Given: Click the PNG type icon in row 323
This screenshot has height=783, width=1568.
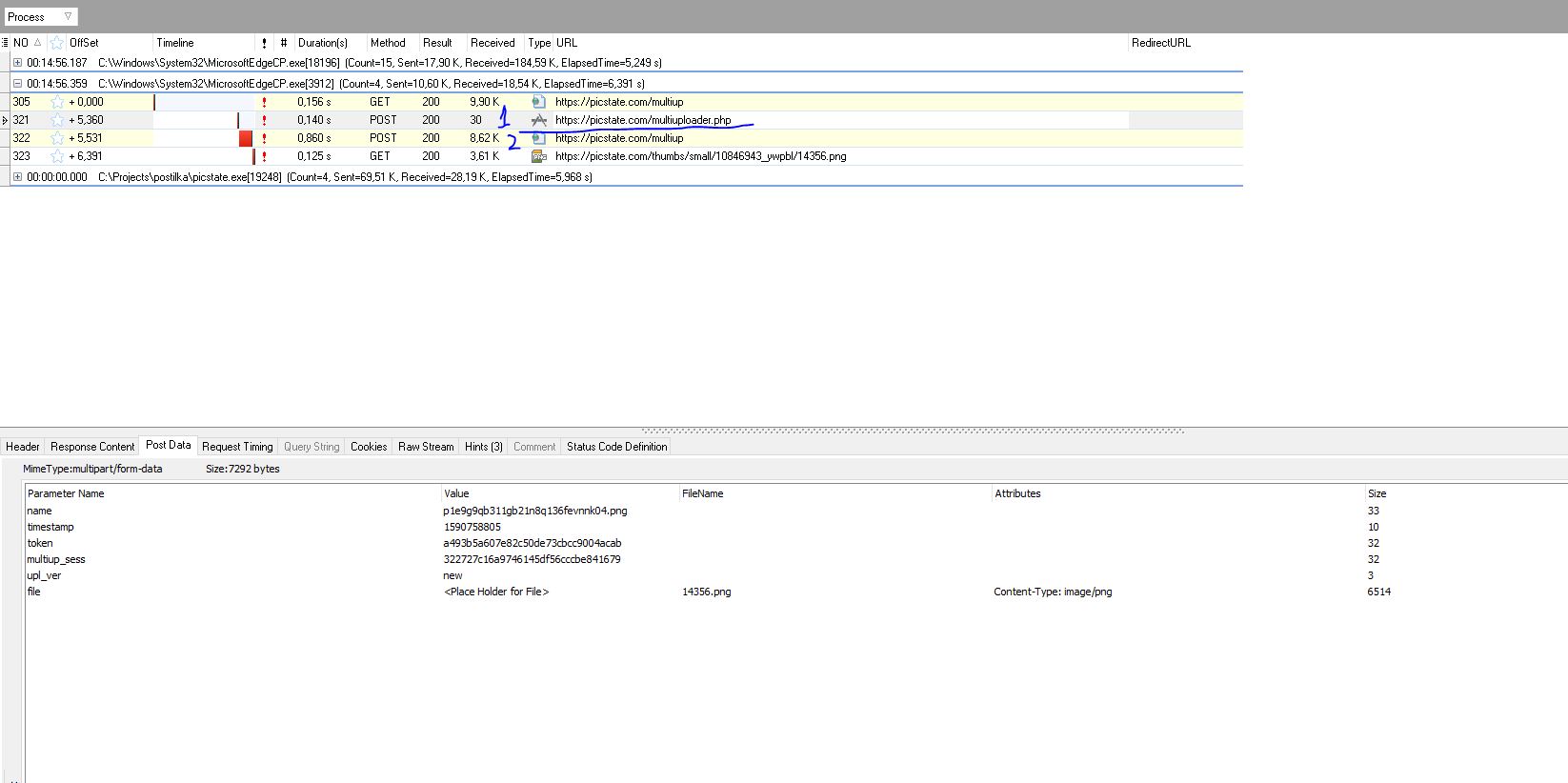Looking at the screenshot, I should 539,156.
